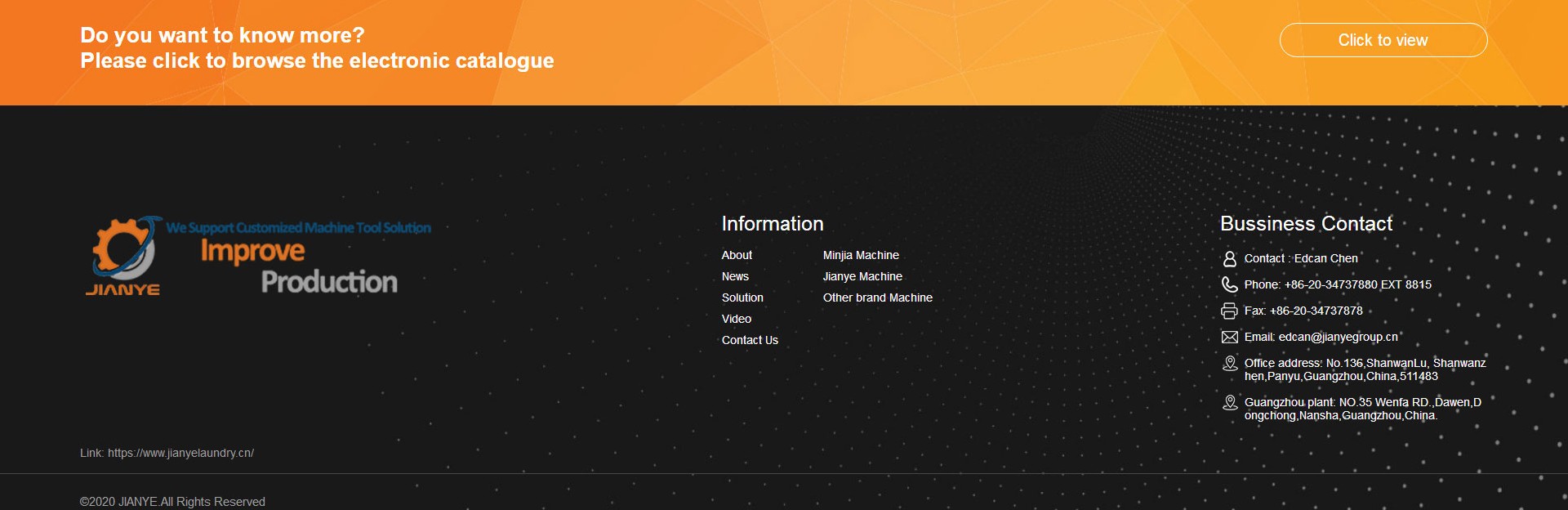
Task: Open the About page link
Action: tap(737, 255)
